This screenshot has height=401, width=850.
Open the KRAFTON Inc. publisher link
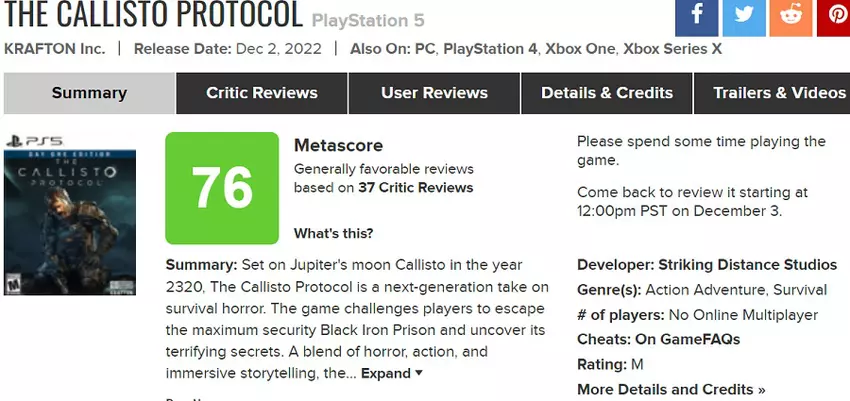point(55,48)
